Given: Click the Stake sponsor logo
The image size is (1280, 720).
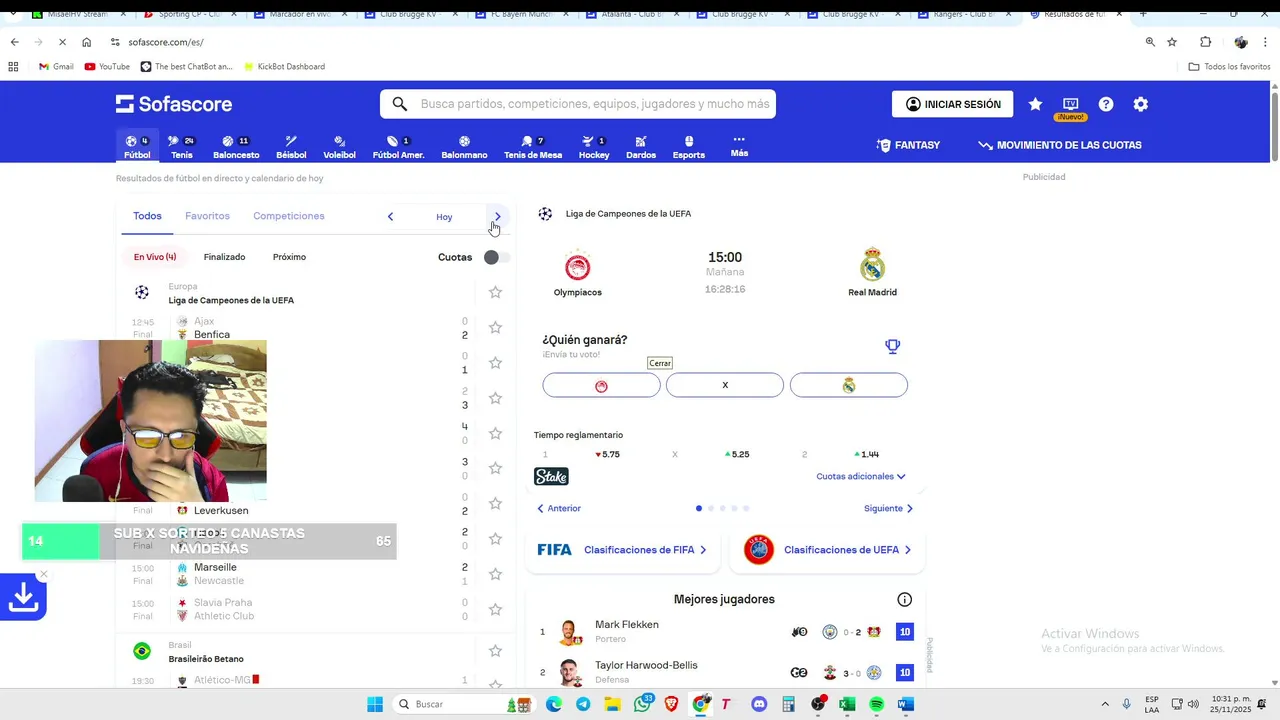Looking at the screenshot, I should 551,477.
